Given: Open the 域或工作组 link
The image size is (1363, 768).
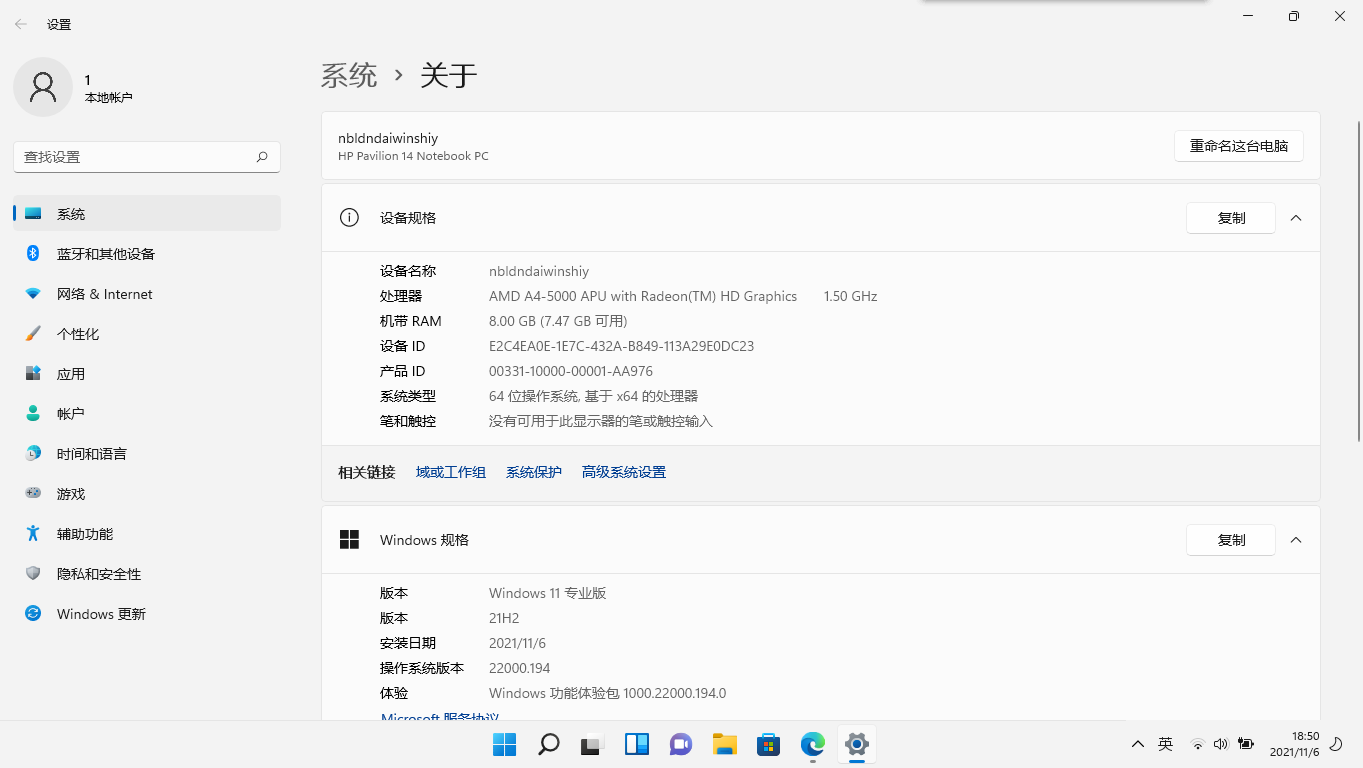Looking at the screenshot, I should [451, 472].
